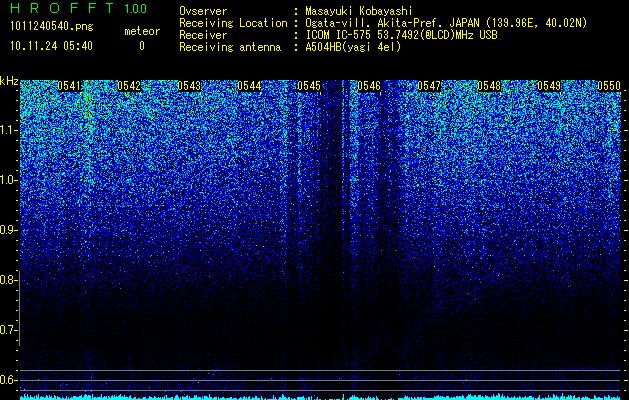Viewport: 629px width, 400px height.
Task: Click antenna value A504HB(yagi 4el)
Action: [x=353, y=47]
